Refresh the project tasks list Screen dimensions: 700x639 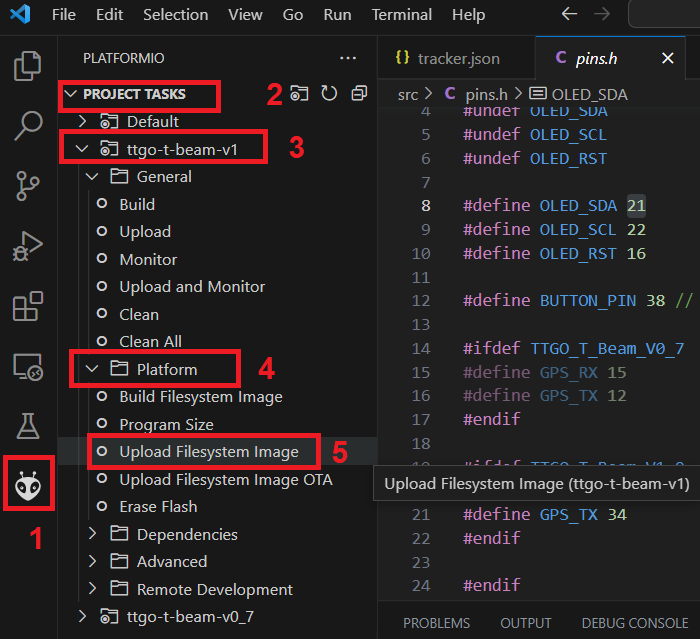click(329, 94)
